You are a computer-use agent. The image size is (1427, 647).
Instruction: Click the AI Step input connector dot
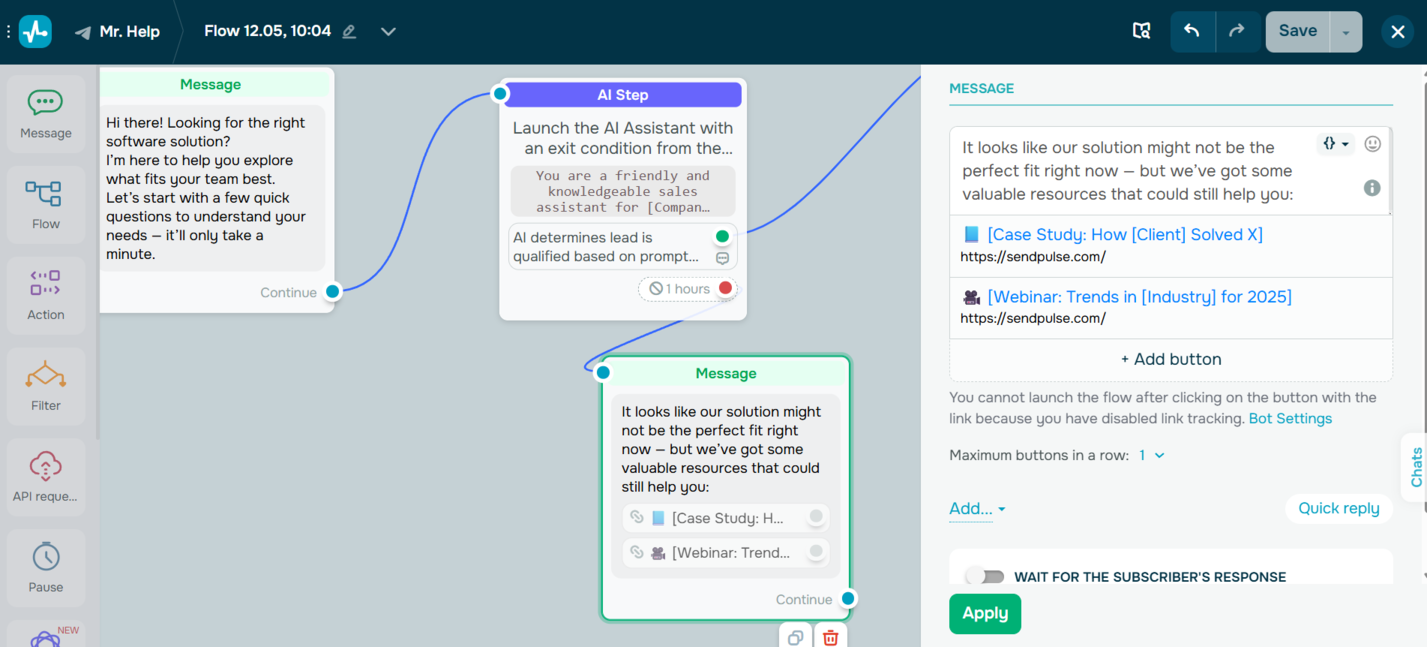[500, 94]
